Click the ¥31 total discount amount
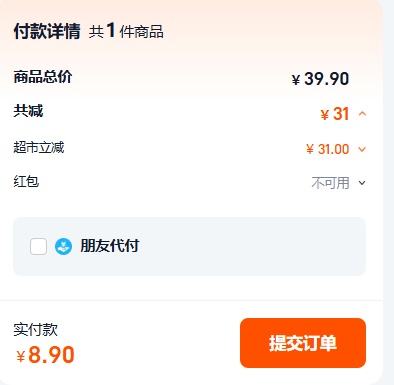 (335, 114)
